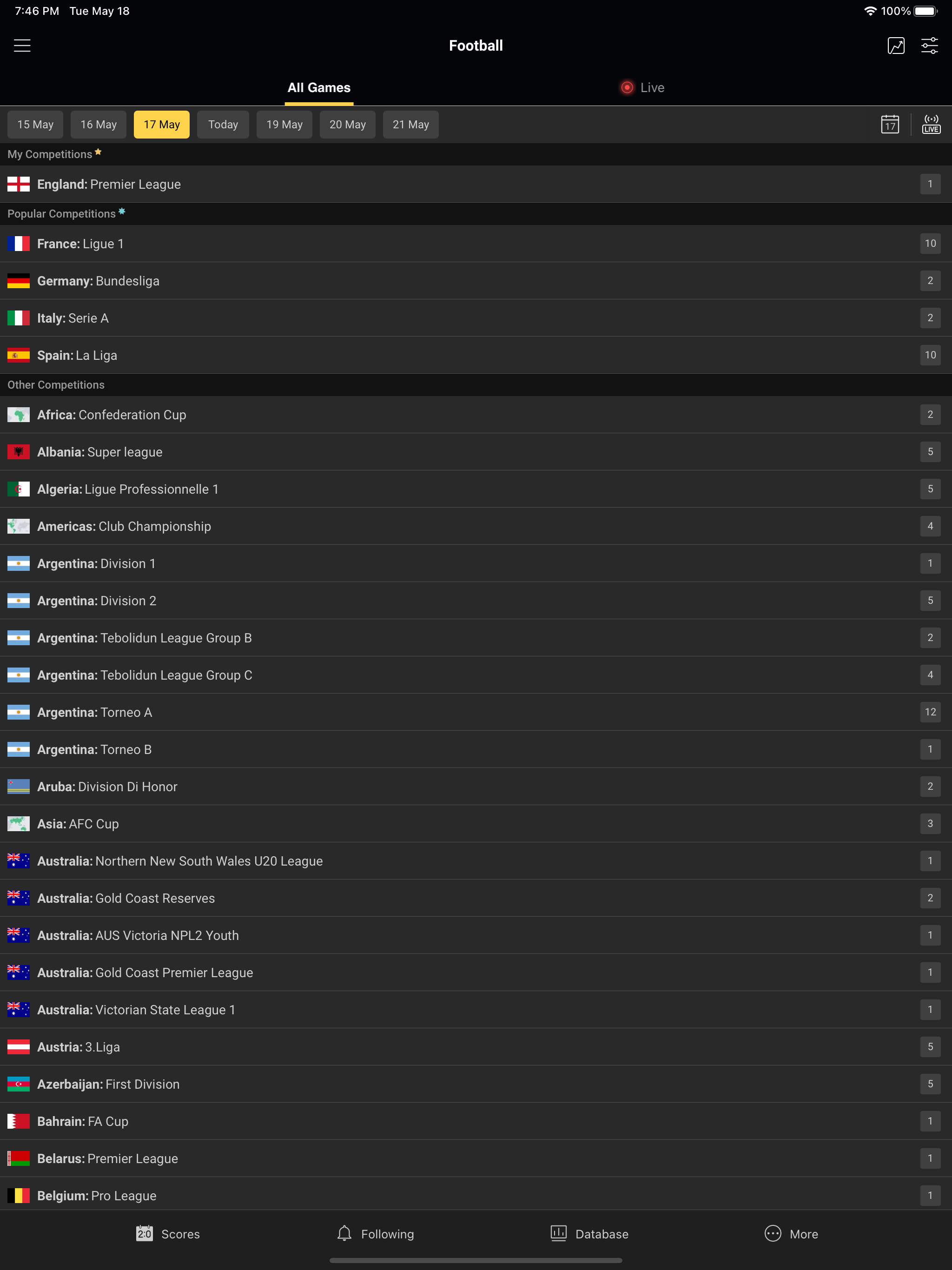Viewport: 952px width, 1270px height.
Task: Switch to the Live tab
Action: click(x=642, y=87)
